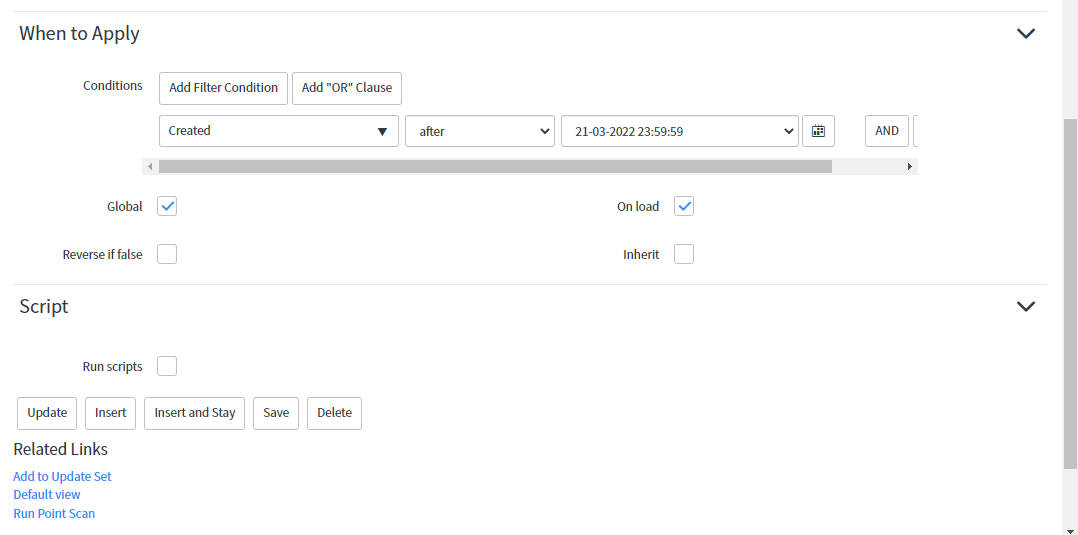
Task: Enable the Reverse if false checkbox
Action: (x=167, y=254)
